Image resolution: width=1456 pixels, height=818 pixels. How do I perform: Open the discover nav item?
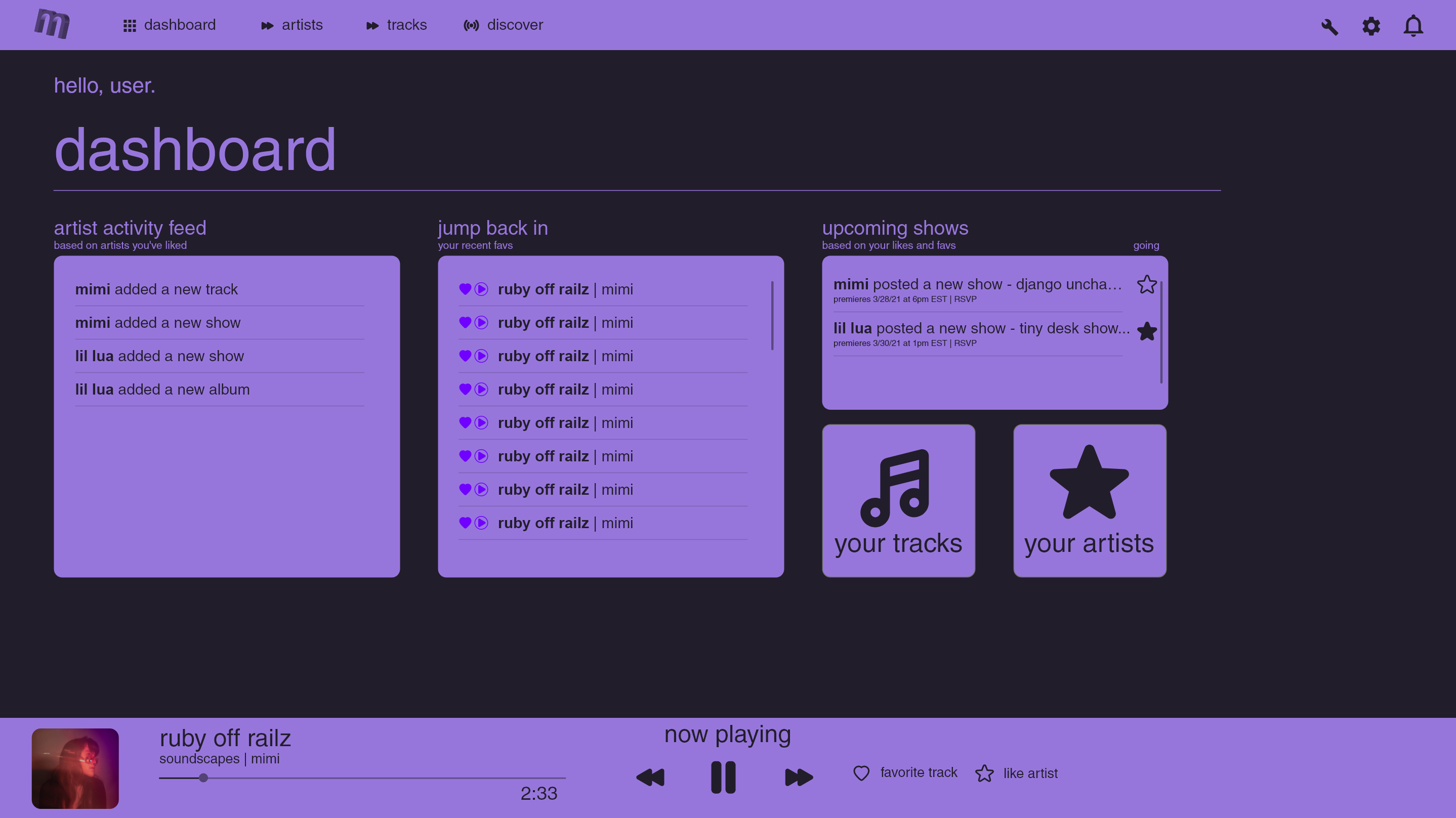tap(503, 25)
